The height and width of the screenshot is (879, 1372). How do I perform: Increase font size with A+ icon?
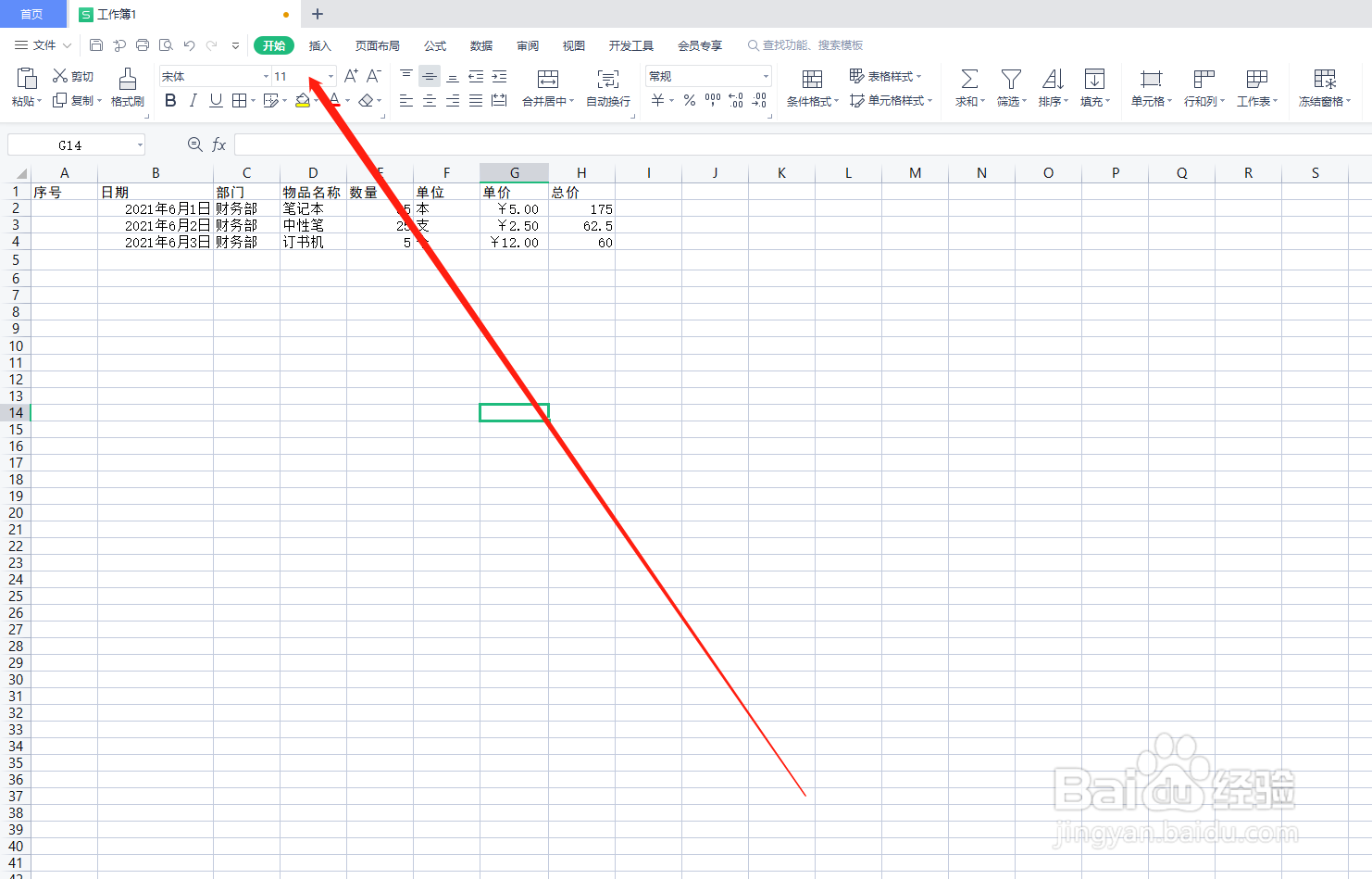351,76
